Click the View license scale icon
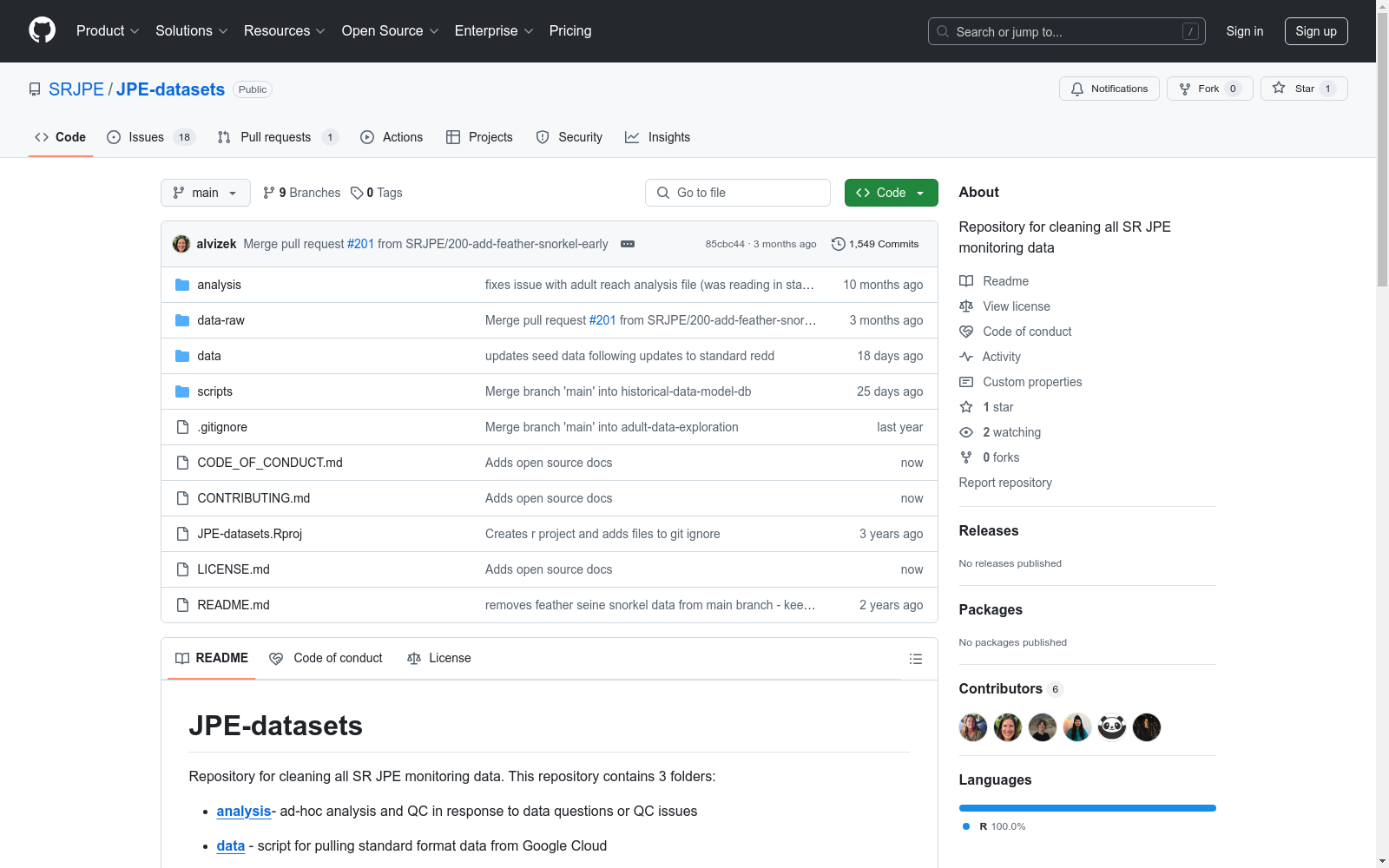Screen dimensions: 1389x868 [966, 306]
